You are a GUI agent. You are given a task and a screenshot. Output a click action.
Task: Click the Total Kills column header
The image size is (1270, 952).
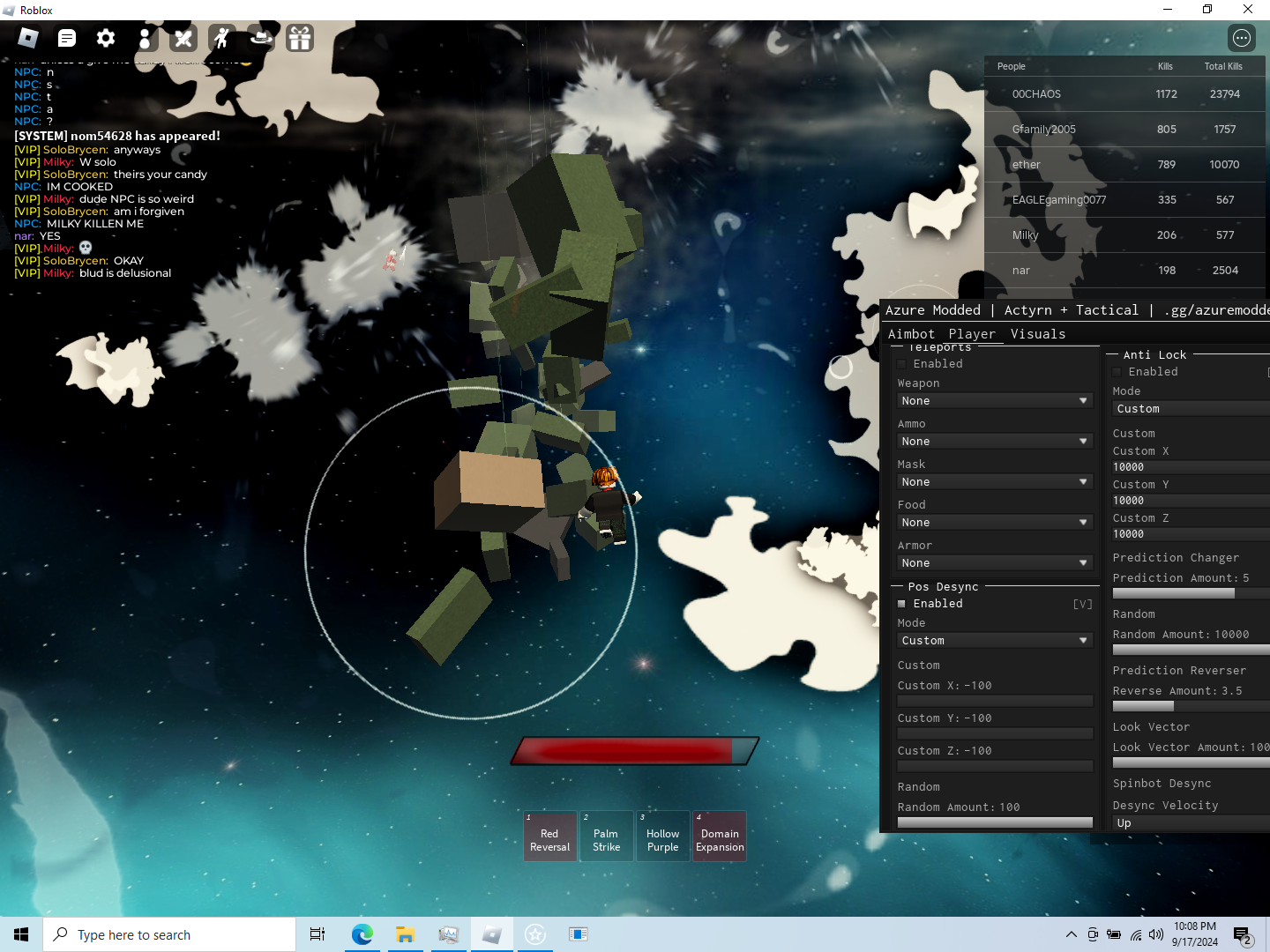[1223, 66]
